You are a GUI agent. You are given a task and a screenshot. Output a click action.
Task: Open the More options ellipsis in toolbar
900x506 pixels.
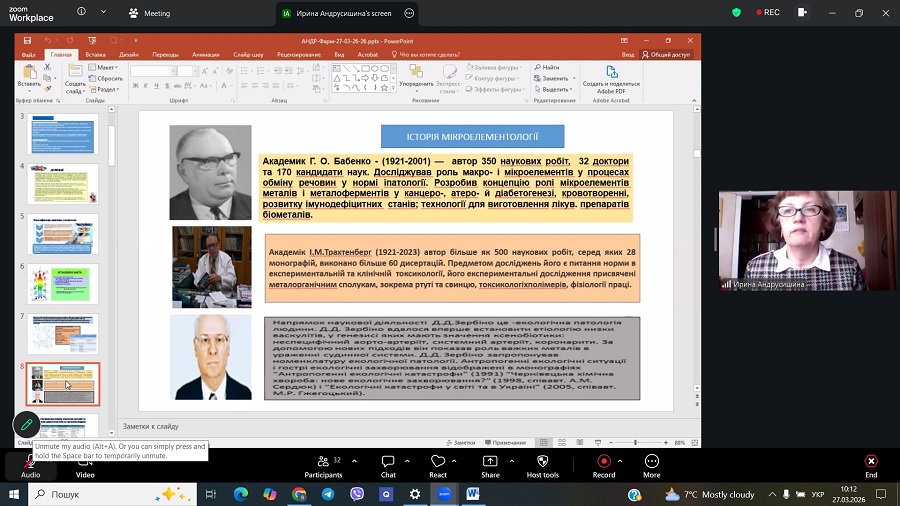point(652,462)
